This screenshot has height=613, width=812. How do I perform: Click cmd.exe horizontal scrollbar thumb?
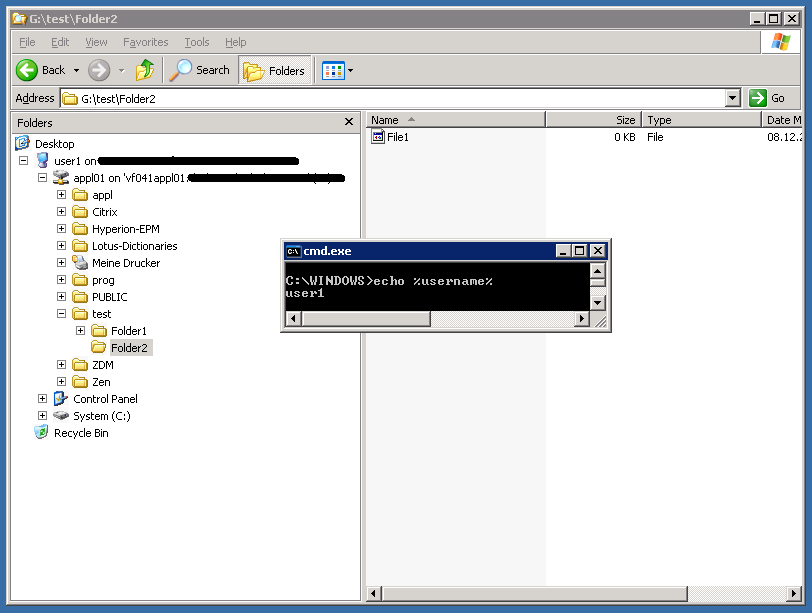click(x=366, y=318)
